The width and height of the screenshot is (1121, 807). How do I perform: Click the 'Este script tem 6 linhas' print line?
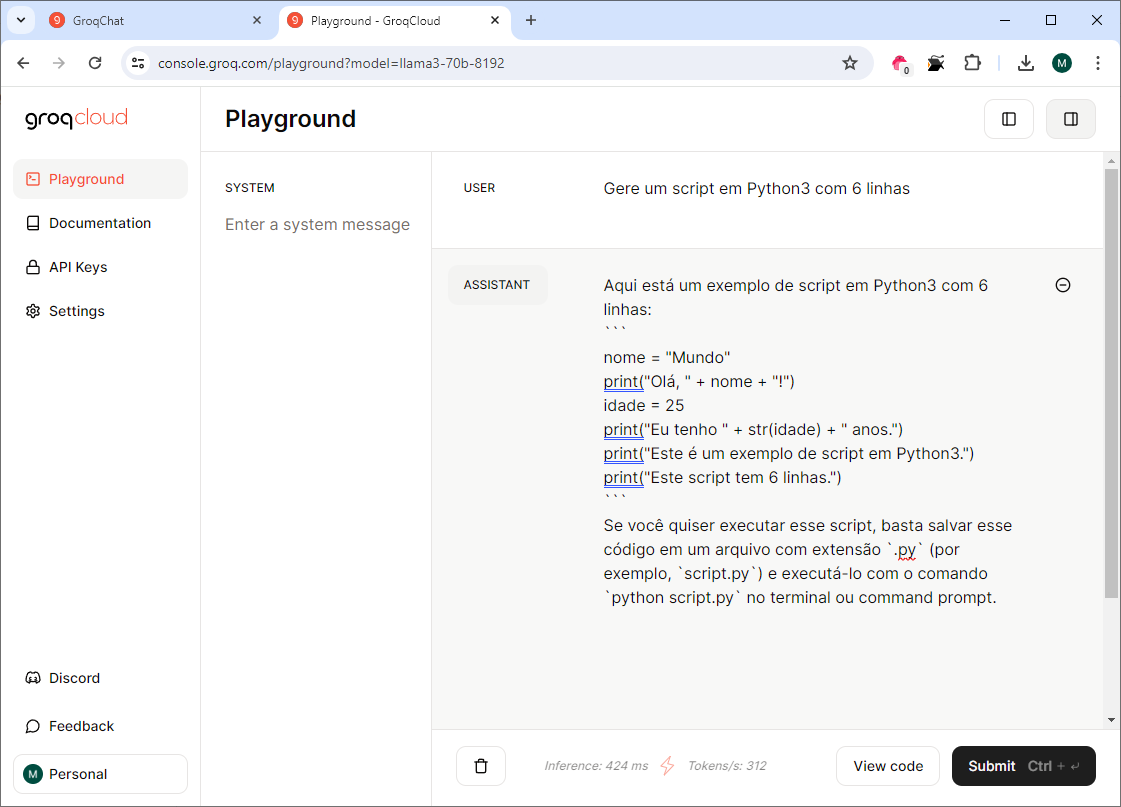point(722,477)
